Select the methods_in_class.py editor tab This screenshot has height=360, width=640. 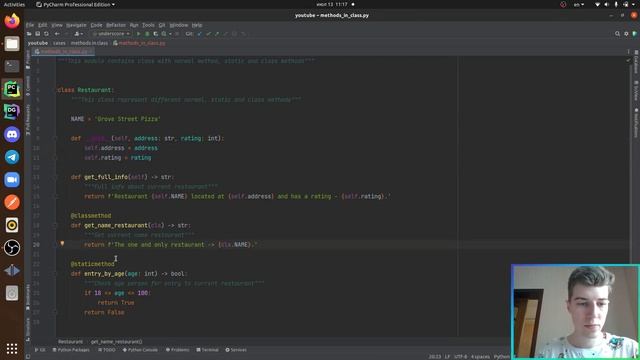click(x=64, y=51)
